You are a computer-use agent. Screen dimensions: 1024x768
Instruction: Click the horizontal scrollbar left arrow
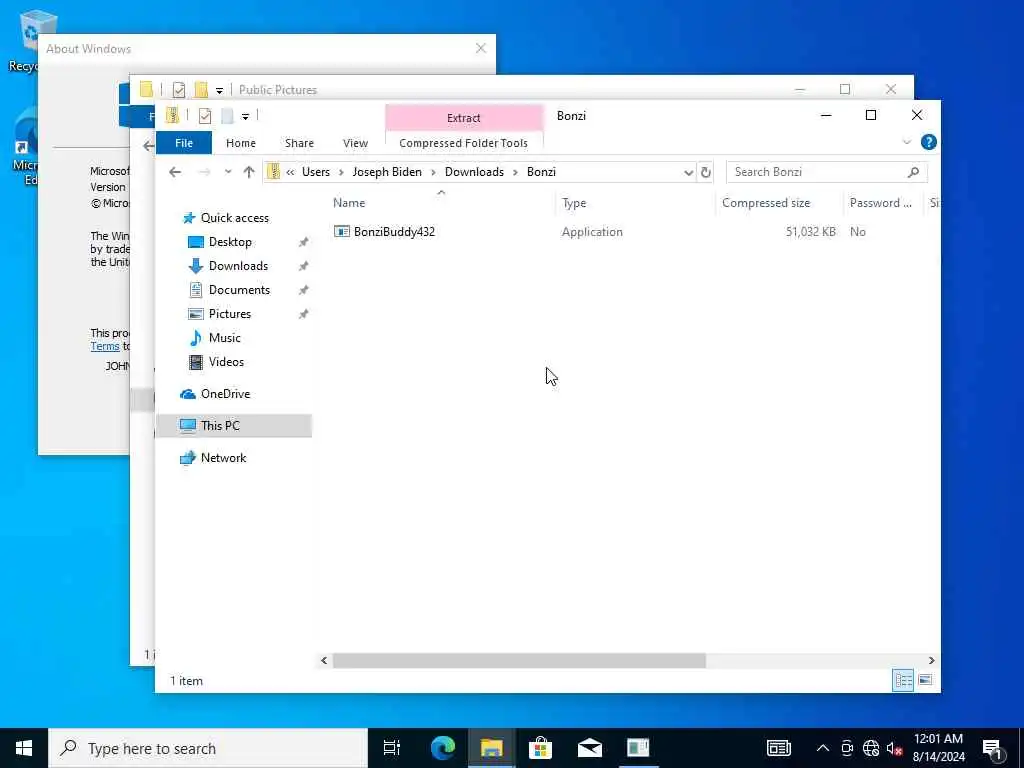click(x=324, y=661)
